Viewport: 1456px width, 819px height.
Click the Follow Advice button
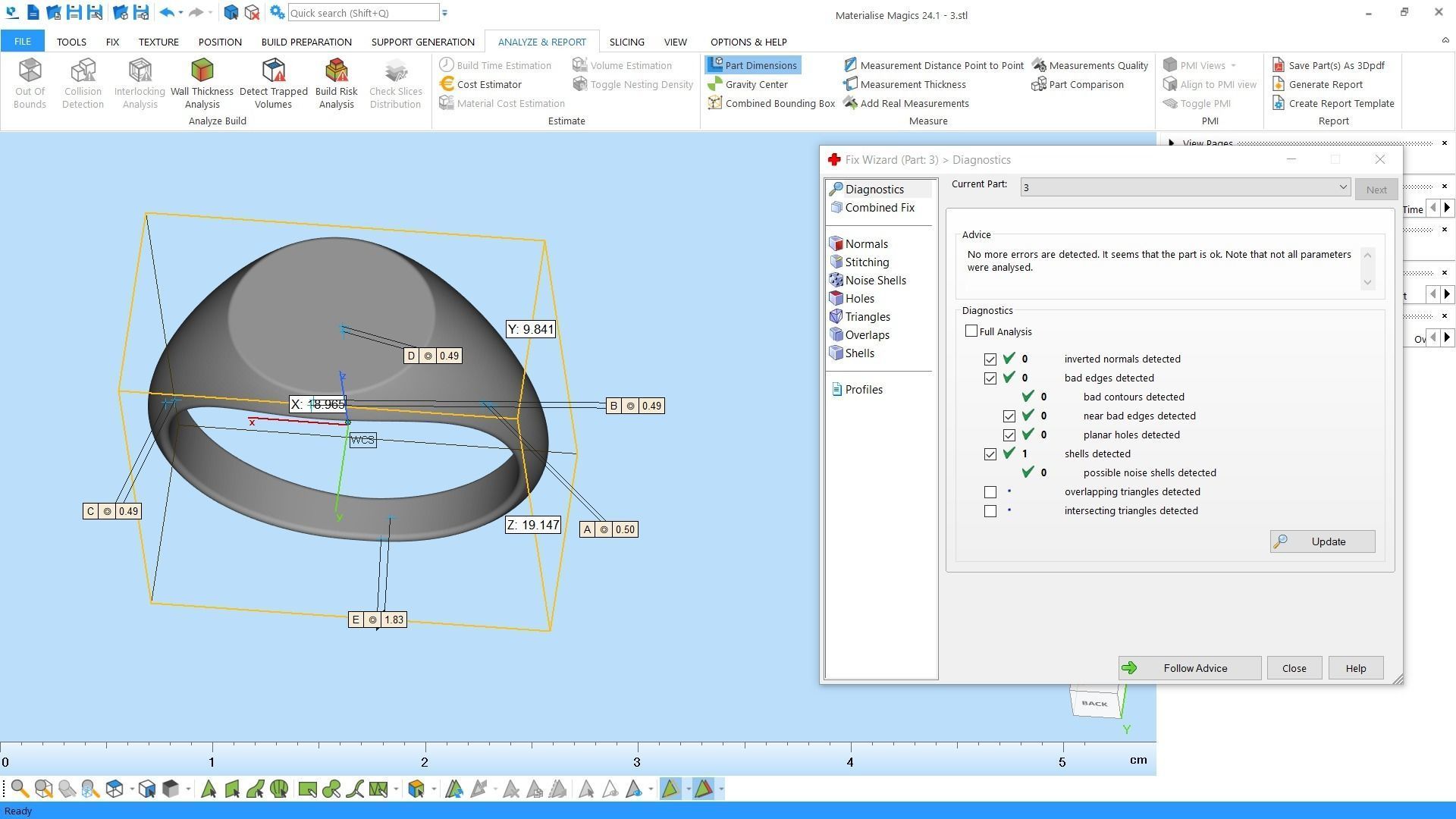pos(1189,668)
